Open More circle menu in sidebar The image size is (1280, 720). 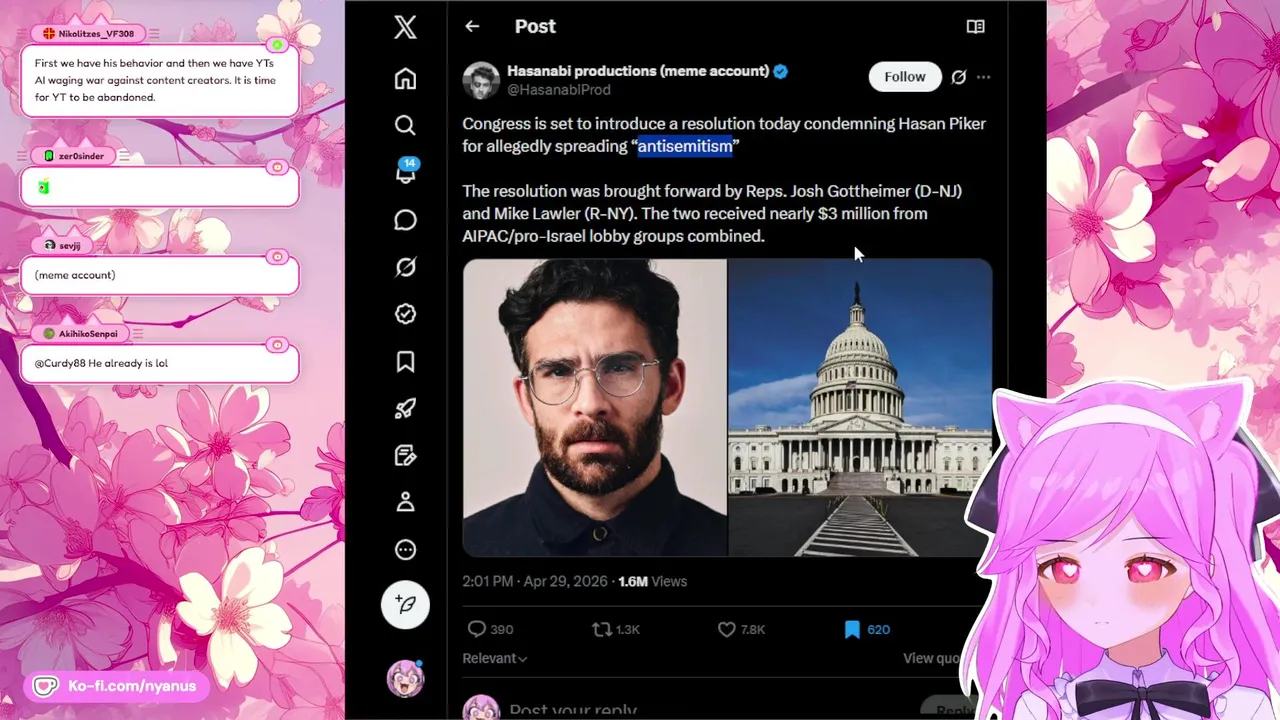coord(405,549)
